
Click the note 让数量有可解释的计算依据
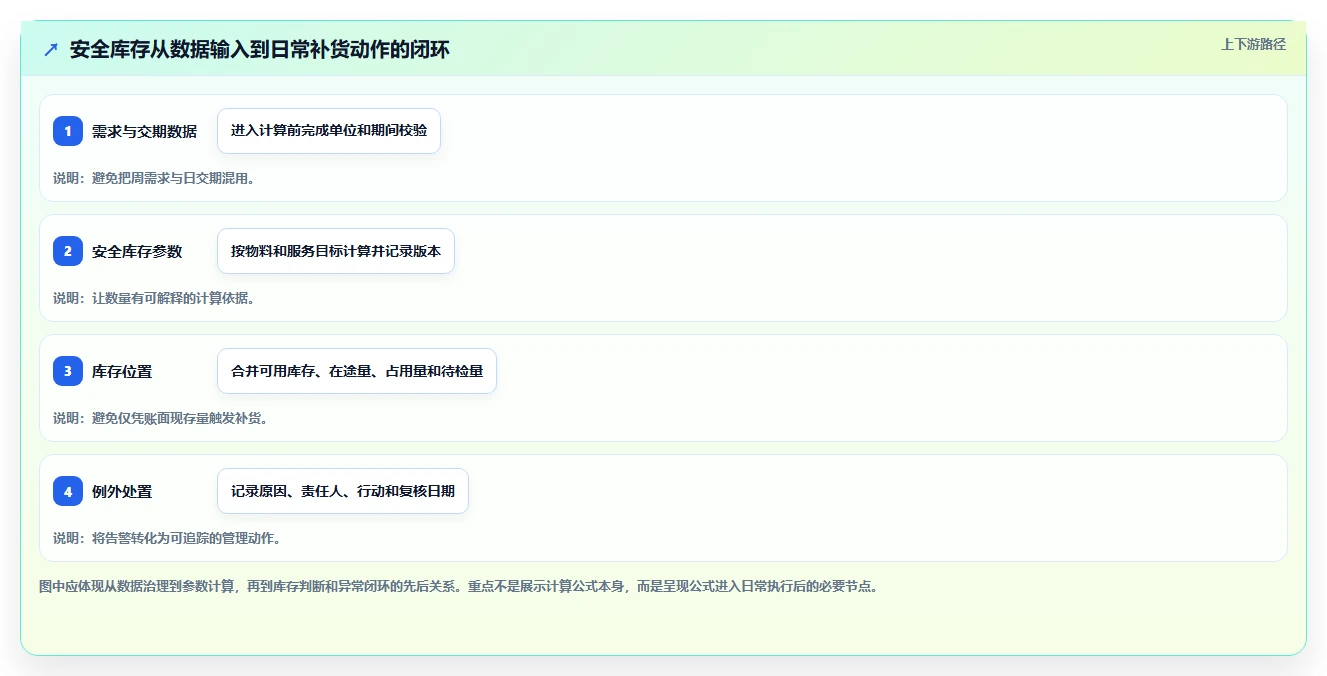point(154,298)
